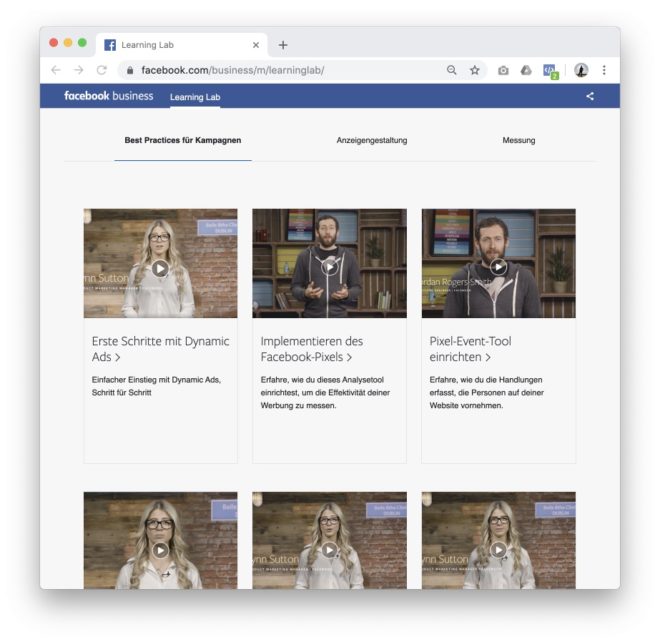The image size is (660, 642).
Task: Click the padlock site info icon
Action: click(130, 70)
